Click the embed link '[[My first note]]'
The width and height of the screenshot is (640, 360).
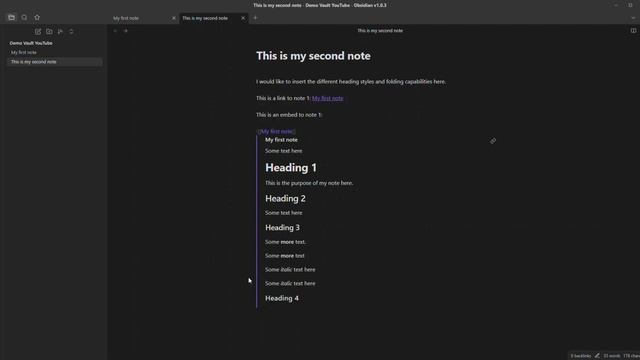click(276, 131)
